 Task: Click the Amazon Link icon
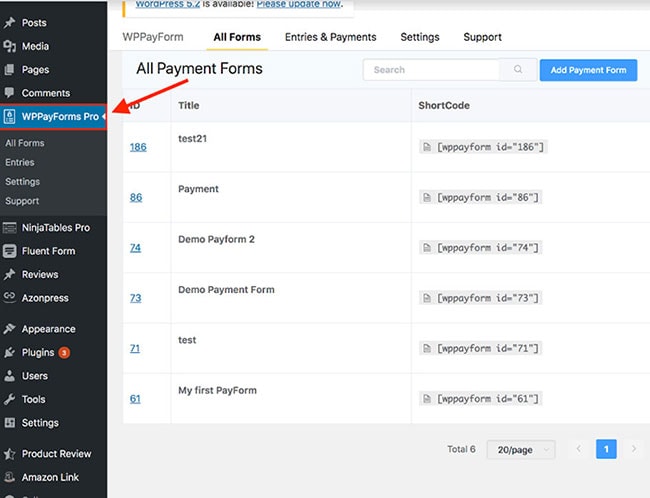point(9,477)
